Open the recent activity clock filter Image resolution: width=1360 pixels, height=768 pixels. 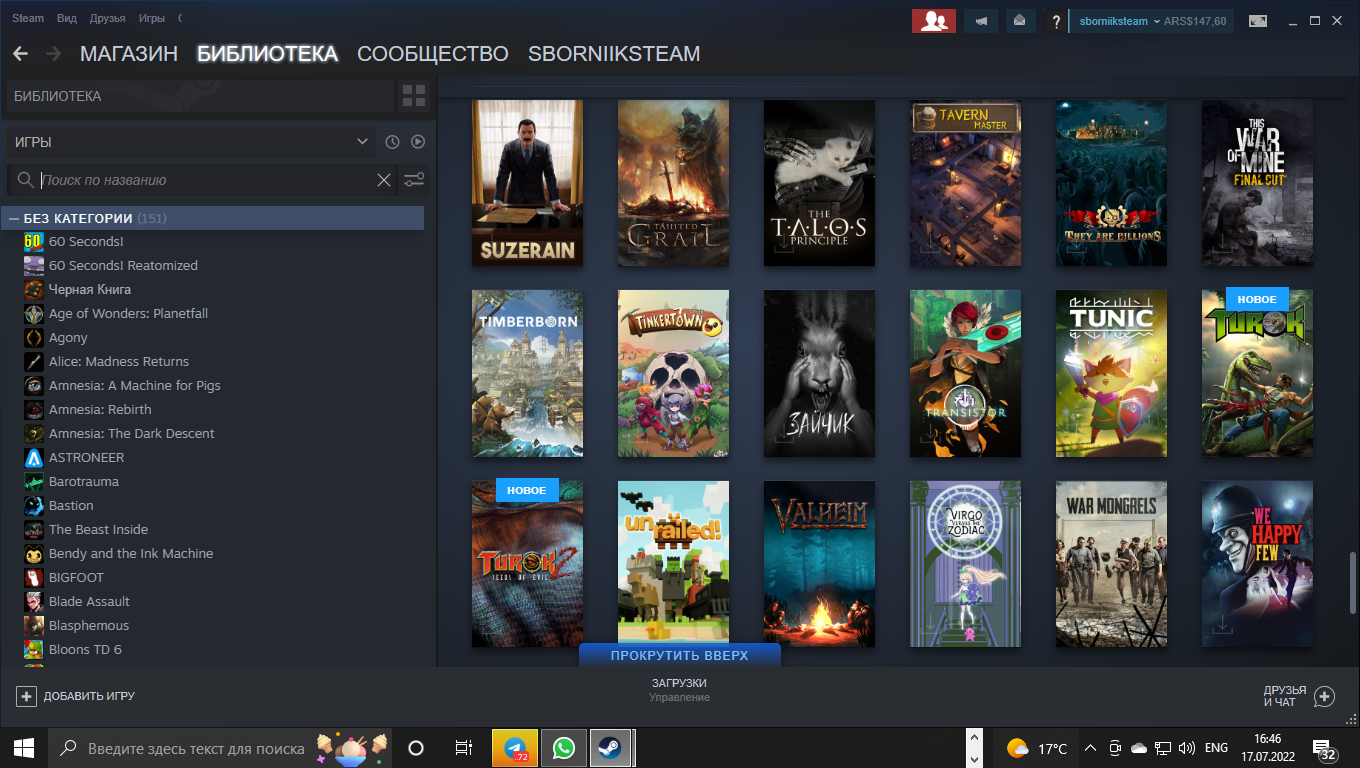tap(393, 142)
